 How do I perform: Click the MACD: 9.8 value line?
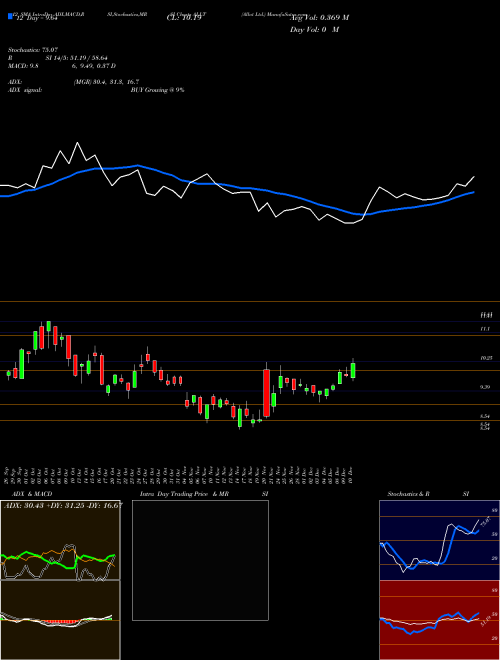61,66
